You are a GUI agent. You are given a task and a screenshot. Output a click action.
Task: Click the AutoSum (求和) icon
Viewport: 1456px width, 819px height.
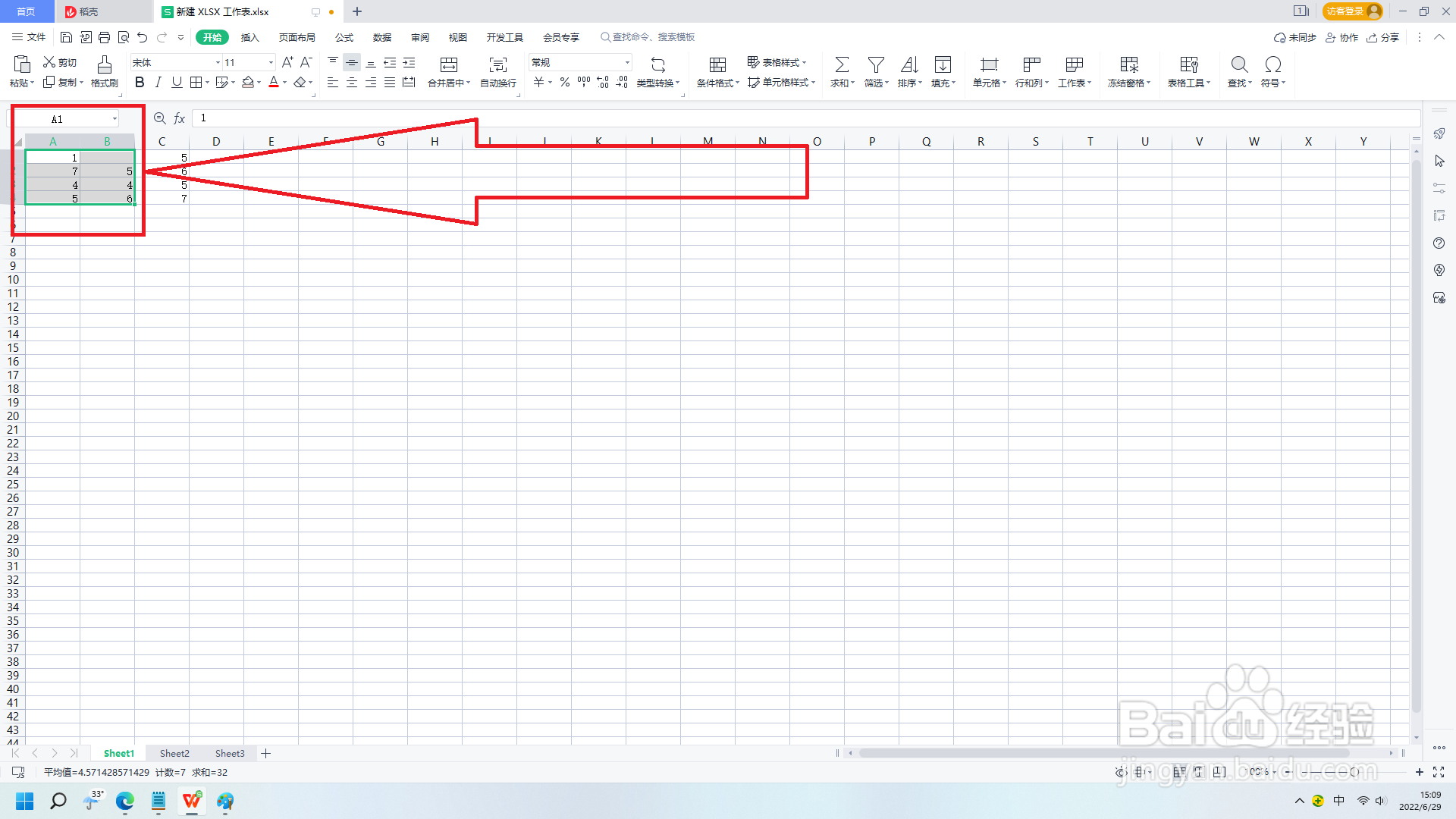coord(841,65)
